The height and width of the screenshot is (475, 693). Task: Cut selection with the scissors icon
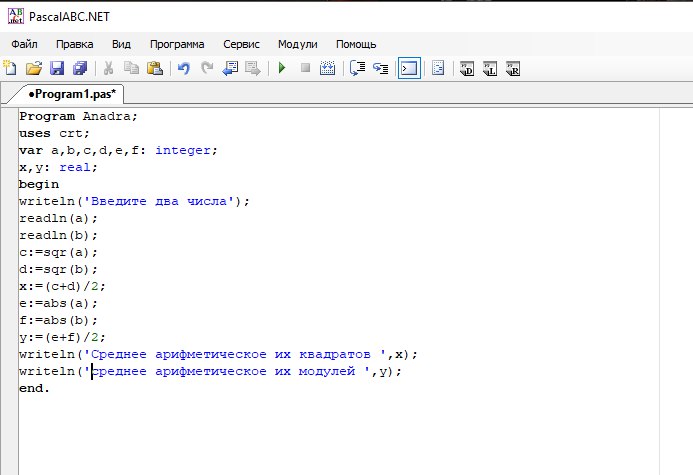[108, 69]
